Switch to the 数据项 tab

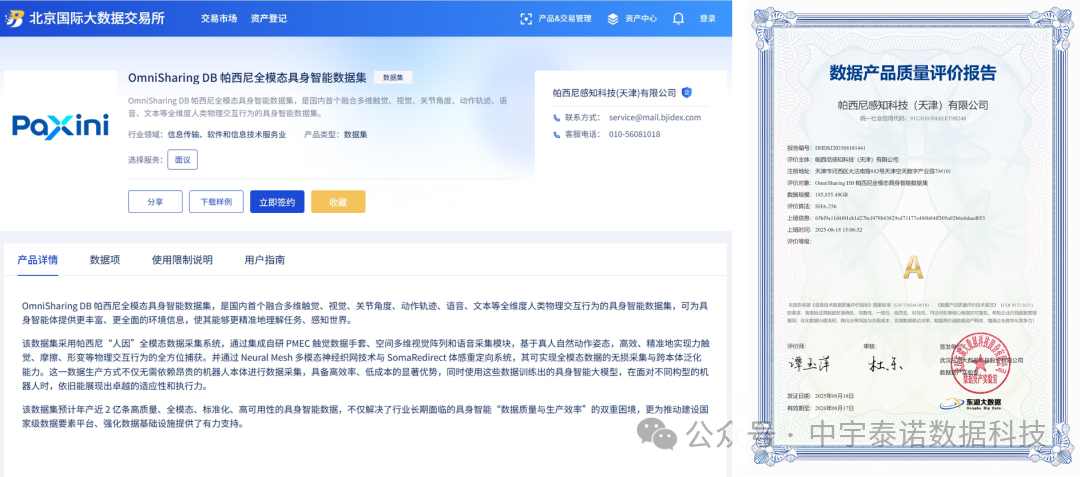tap(105, 260)
